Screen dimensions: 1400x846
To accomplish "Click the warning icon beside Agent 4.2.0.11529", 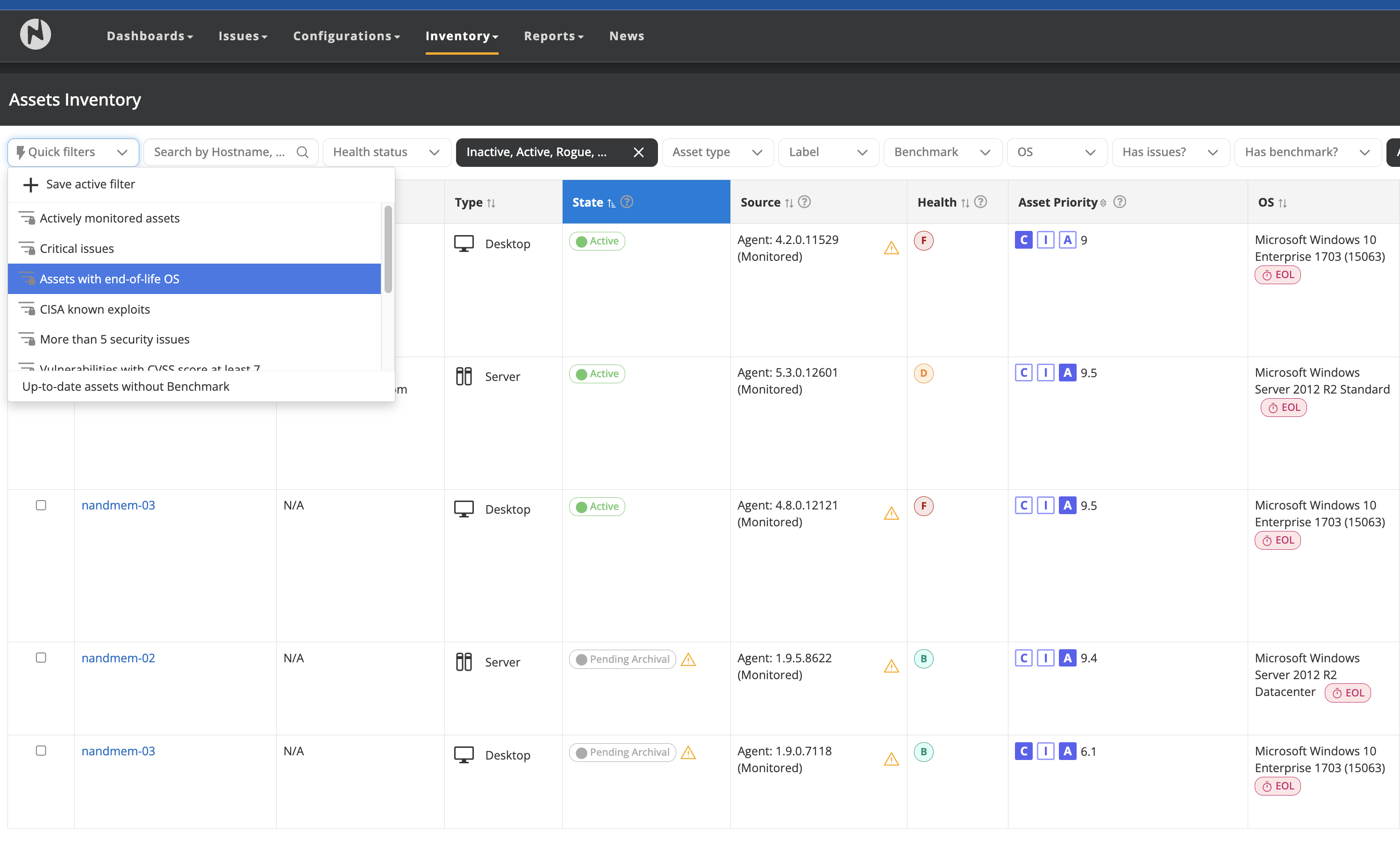I will pyautogui.click(x=891, y=248).
